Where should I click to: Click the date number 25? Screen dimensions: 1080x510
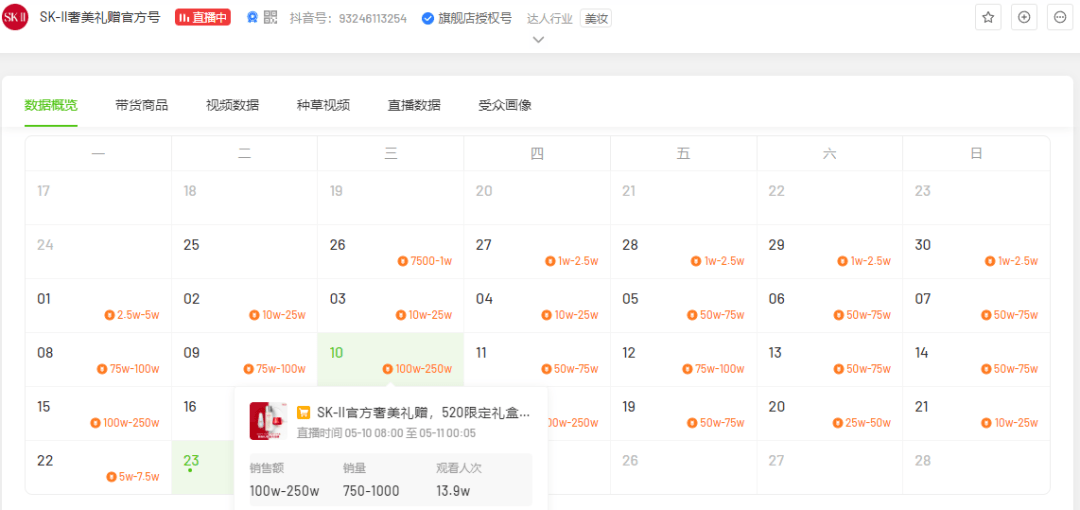191,245
